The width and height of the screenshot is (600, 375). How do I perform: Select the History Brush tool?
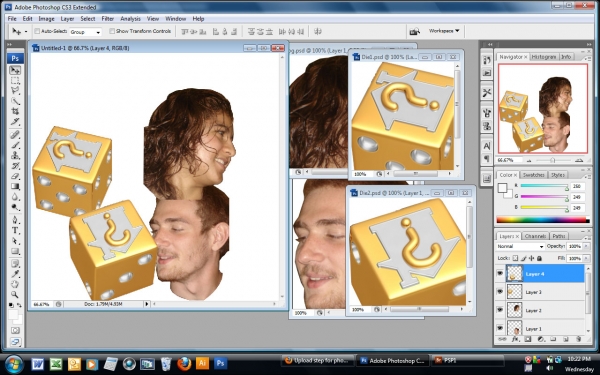click(15, 166)
